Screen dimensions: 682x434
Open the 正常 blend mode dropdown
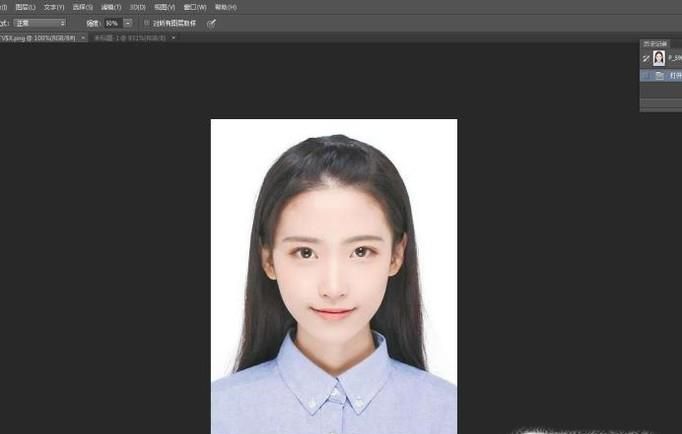tap(40, 22)
